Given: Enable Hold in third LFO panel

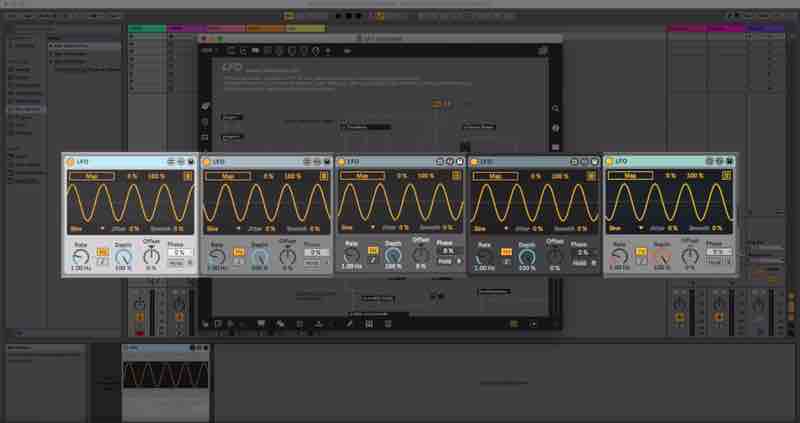Looking at the screenshot, I should tap(444, 261).
